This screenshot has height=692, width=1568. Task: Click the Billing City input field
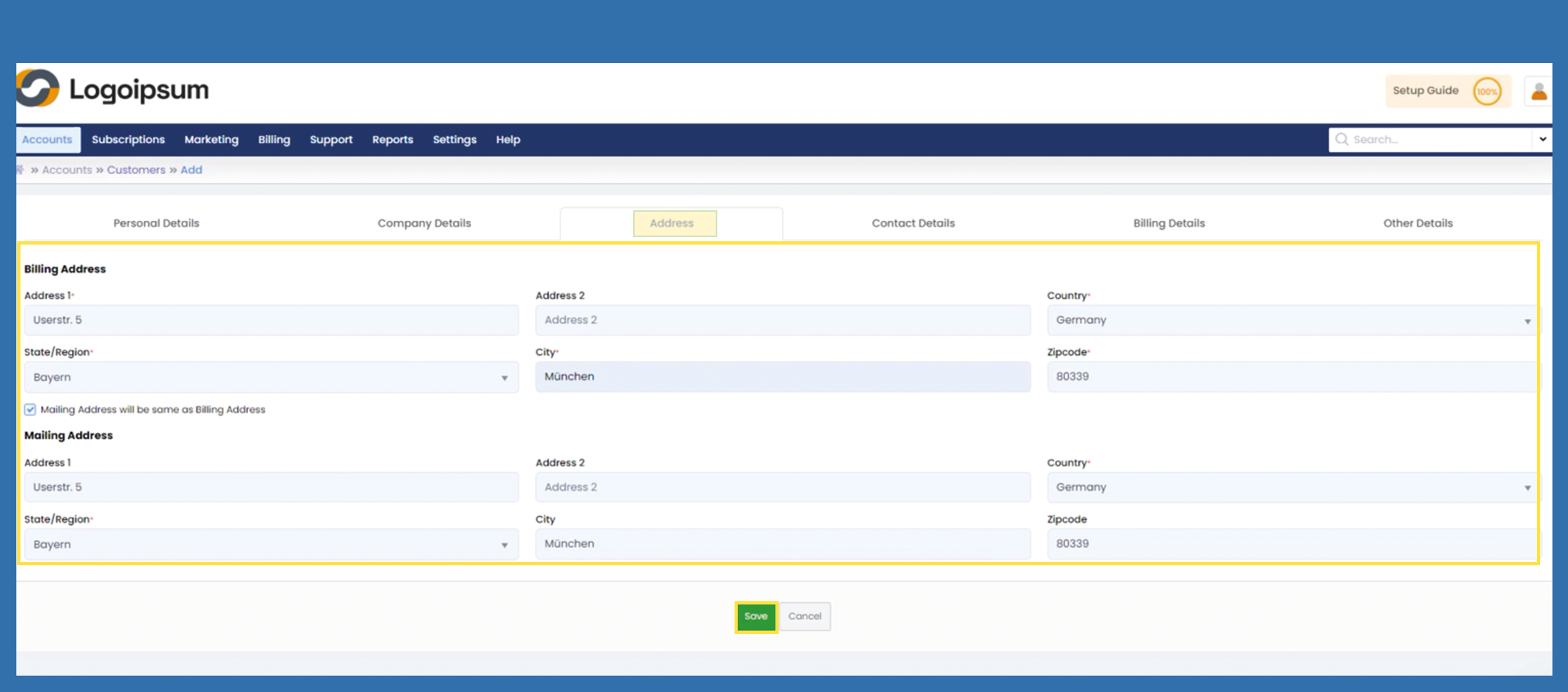(x=782, y=377)
